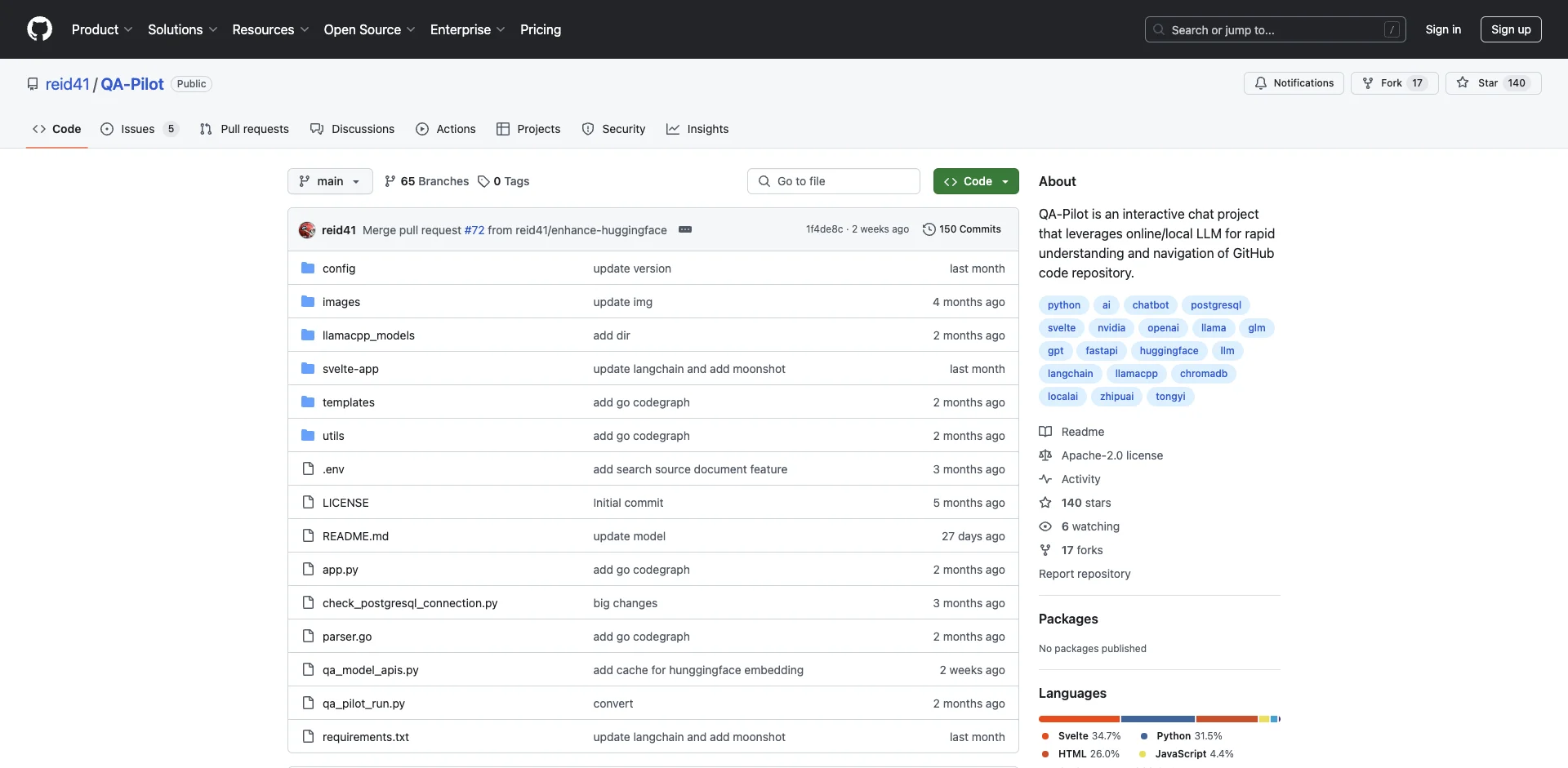Switch to the Pull requests tab
The height and width of the screenshot is (768, 1568).
(x=244, y=129)
